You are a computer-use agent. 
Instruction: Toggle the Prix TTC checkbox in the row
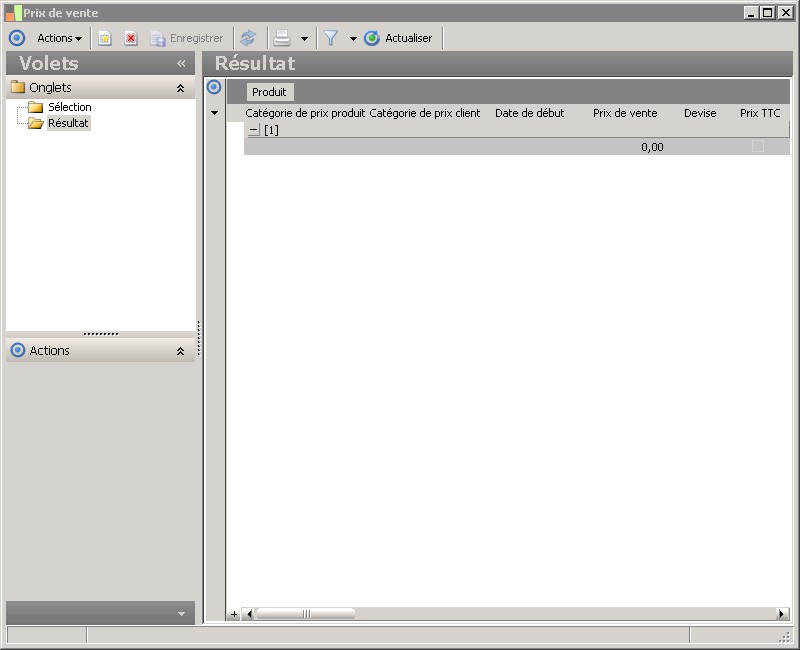(x=758, y=146)
